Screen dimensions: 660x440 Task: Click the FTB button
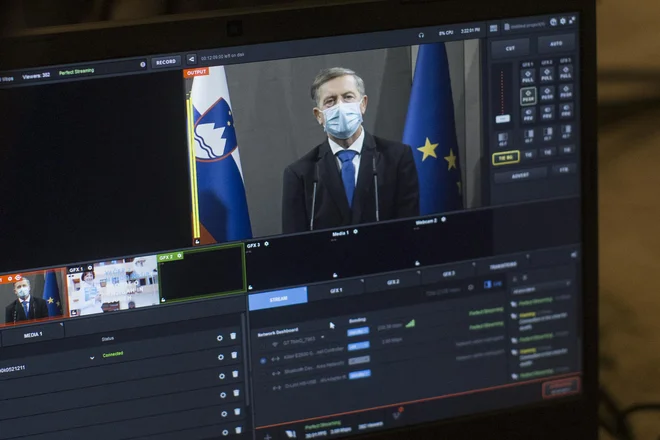click(564, 170)
